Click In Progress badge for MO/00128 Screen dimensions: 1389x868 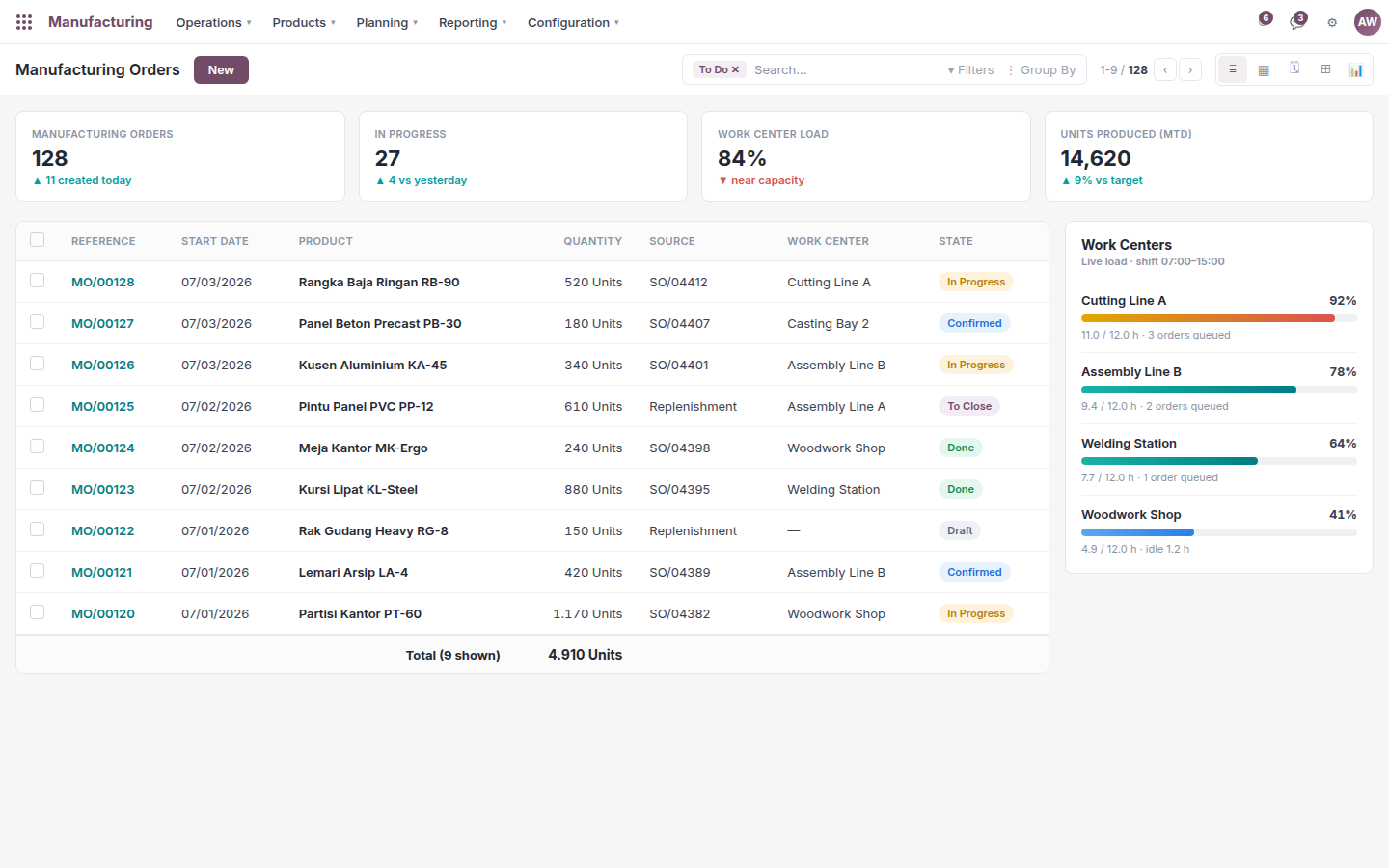point(975,282)
